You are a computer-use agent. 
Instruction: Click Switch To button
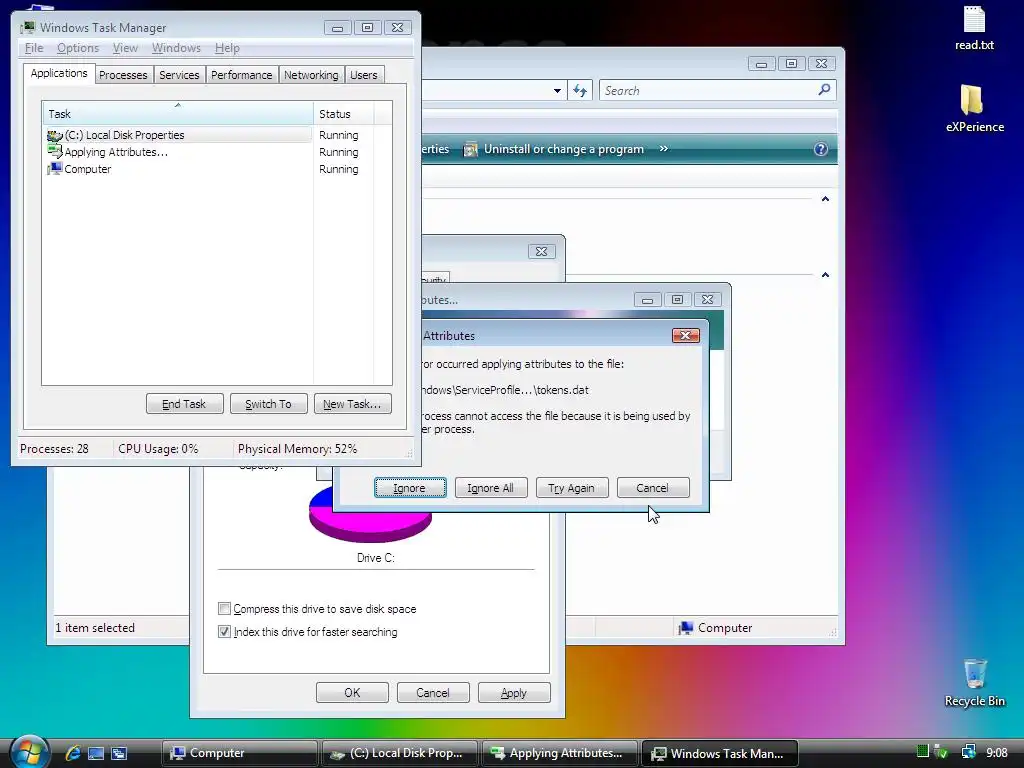point(268,404)
